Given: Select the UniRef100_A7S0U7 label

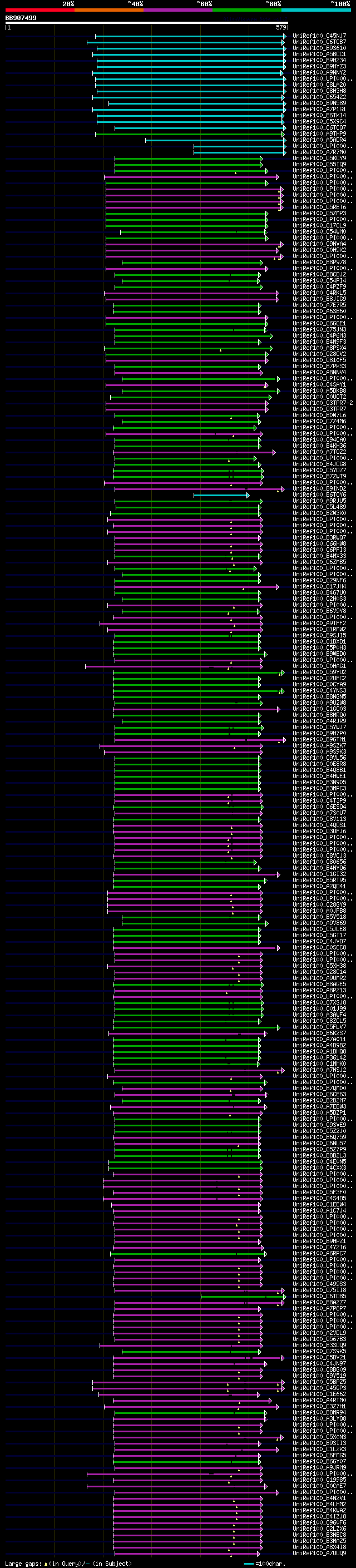Looking at the screenshot, I should coord(319,813).
